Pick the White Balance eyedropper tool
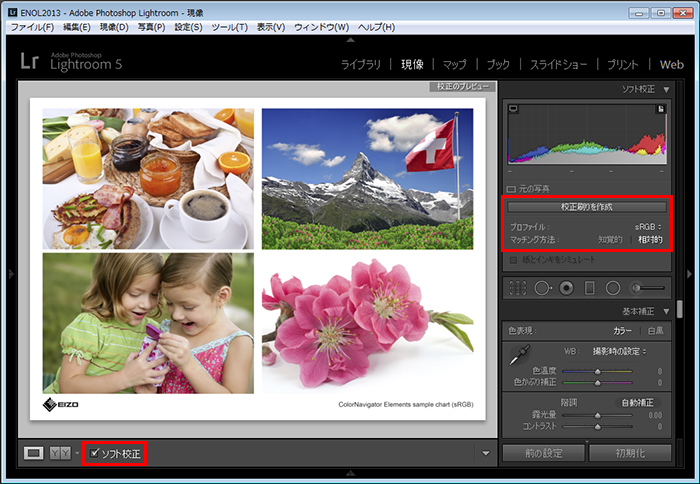 519,355
